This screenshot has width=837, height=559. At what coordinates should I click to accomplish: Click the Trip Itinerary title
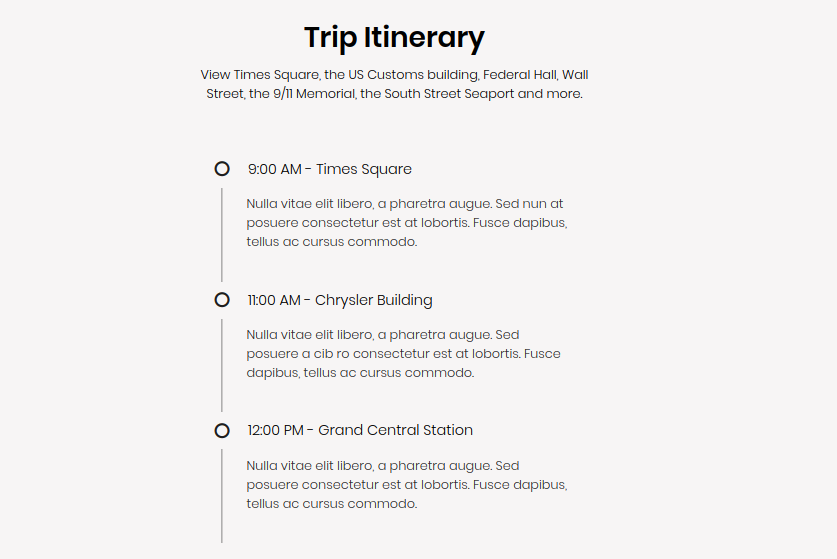394,38
